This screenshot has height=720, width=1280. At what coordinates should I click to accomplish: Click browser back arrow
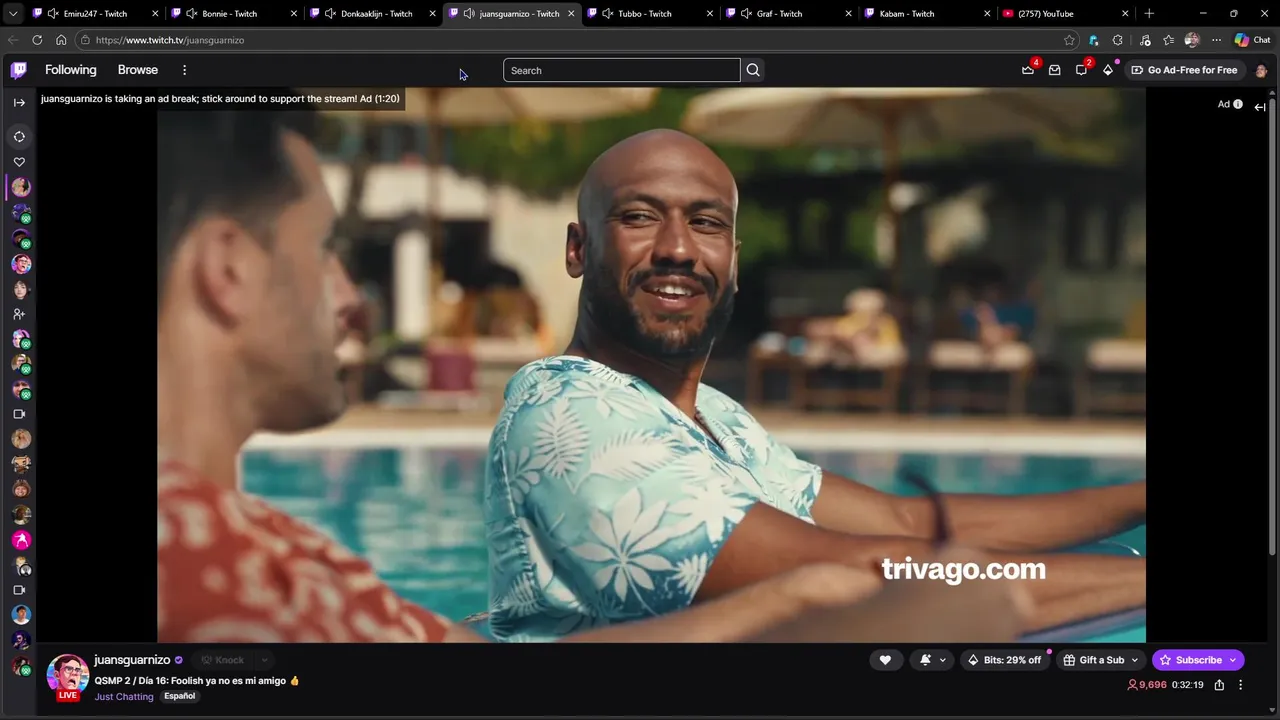point(13,40)
